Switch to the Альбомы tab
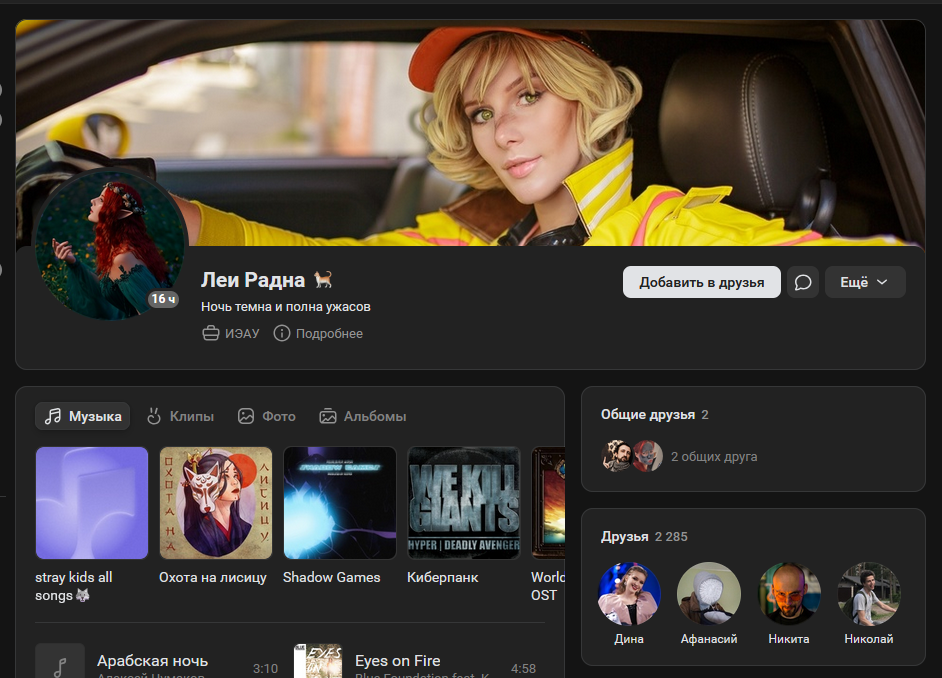 point(363,416)
